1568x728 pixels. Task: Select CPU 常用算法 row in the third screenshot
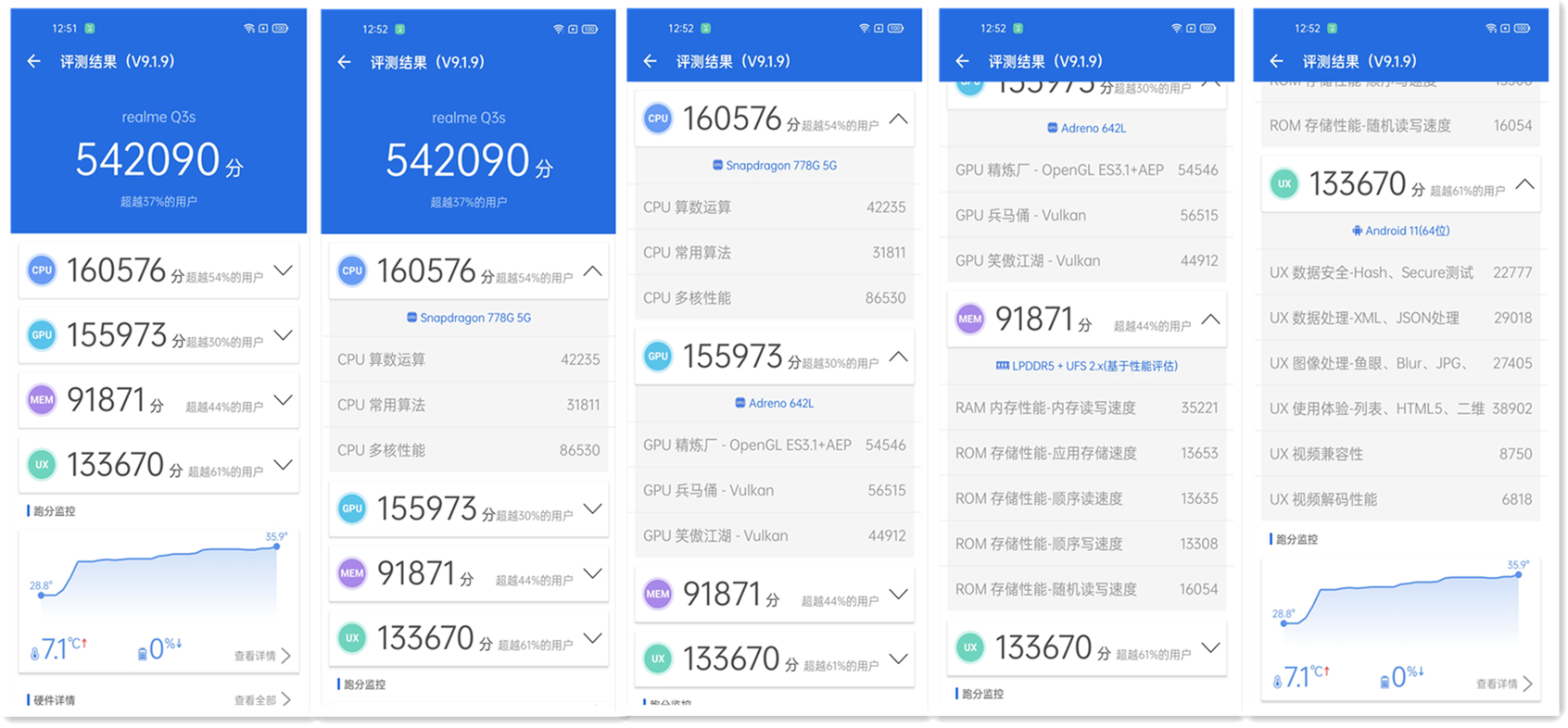click(x=775, y=253)
